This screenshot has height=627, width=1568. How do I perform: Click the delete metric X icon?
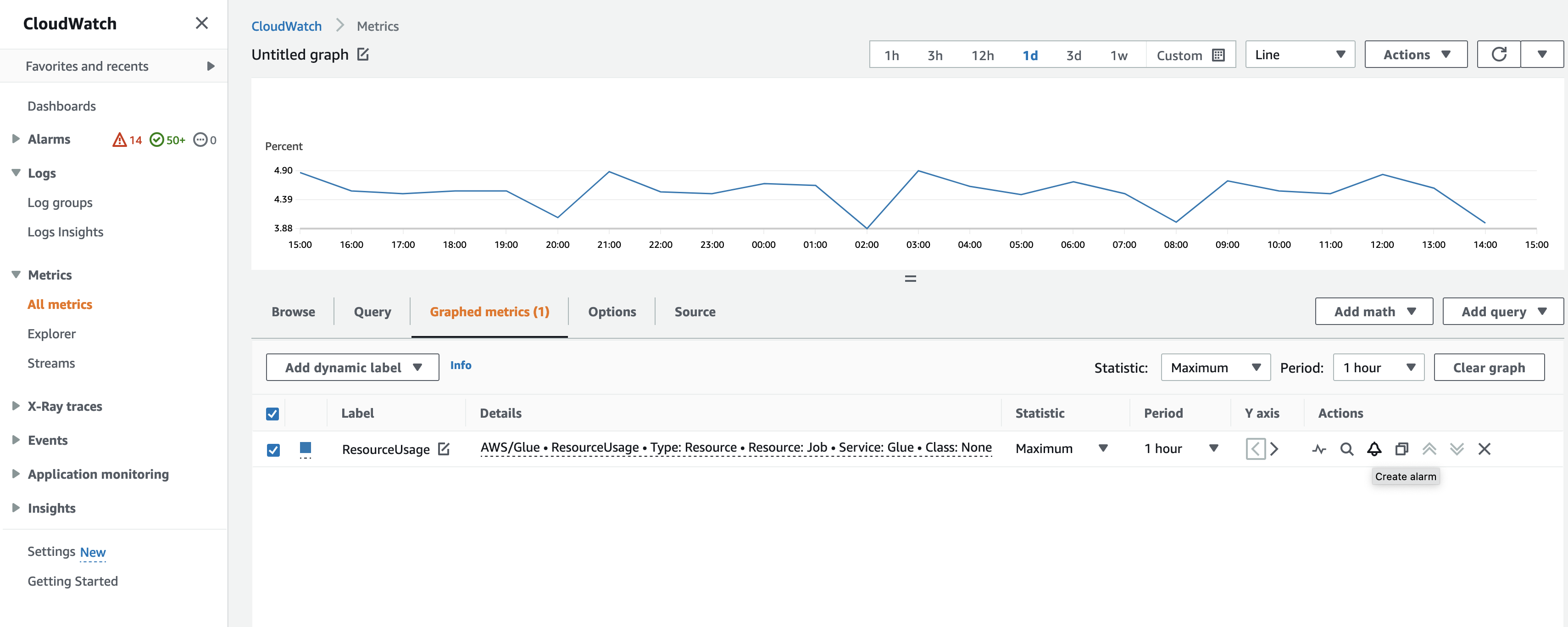1485,448
